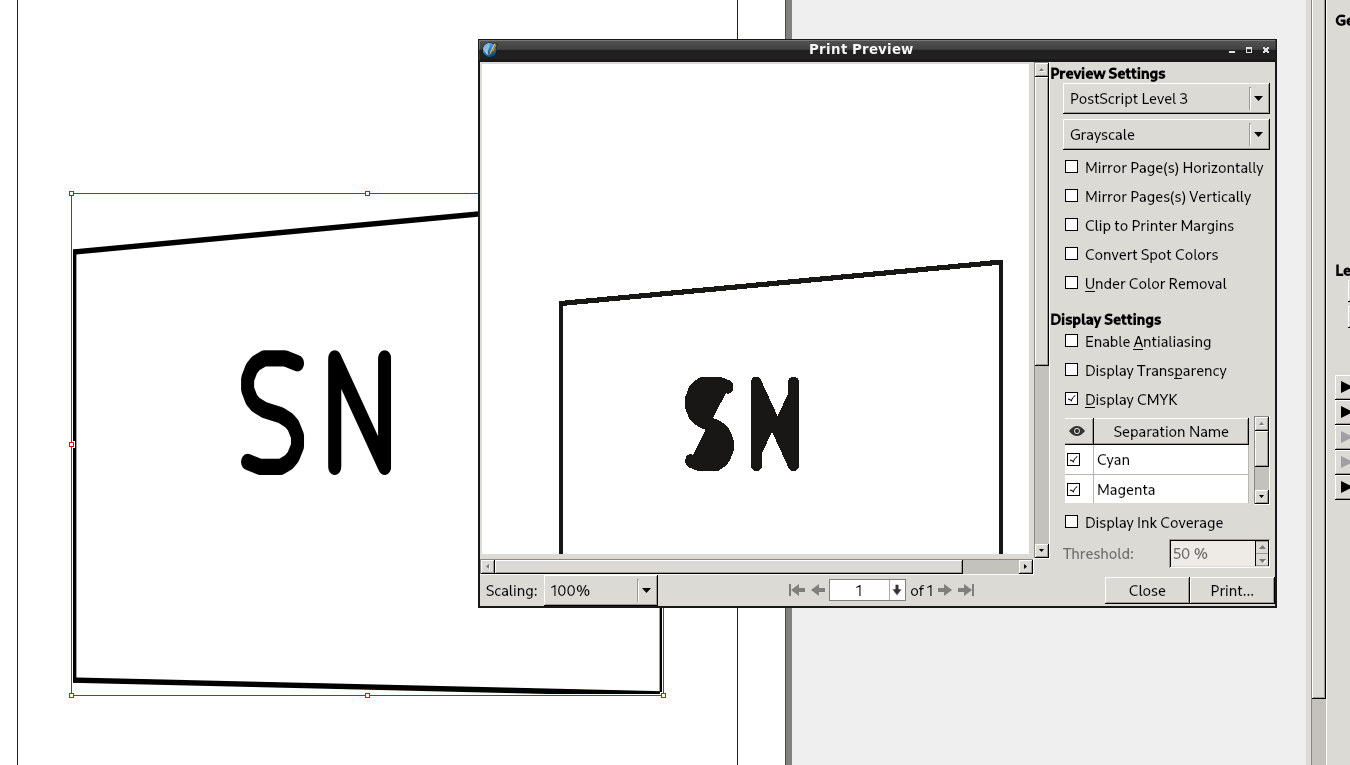The width and height of the screenshot is (1350, 765).
Task: Enable Mirror Page(s) Horizontally
Action: coord(1072,167)
